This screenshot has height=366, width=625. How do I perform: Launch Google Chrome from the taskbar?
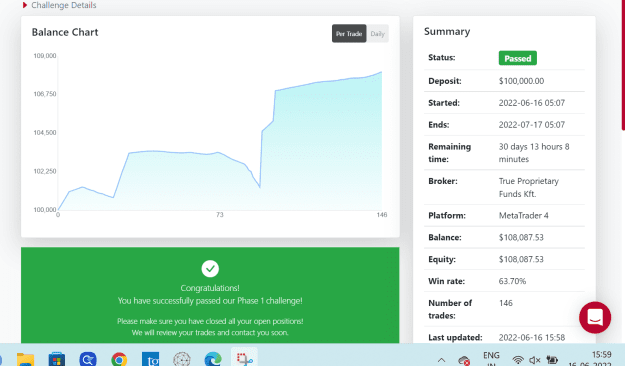(x=119, y=359)
